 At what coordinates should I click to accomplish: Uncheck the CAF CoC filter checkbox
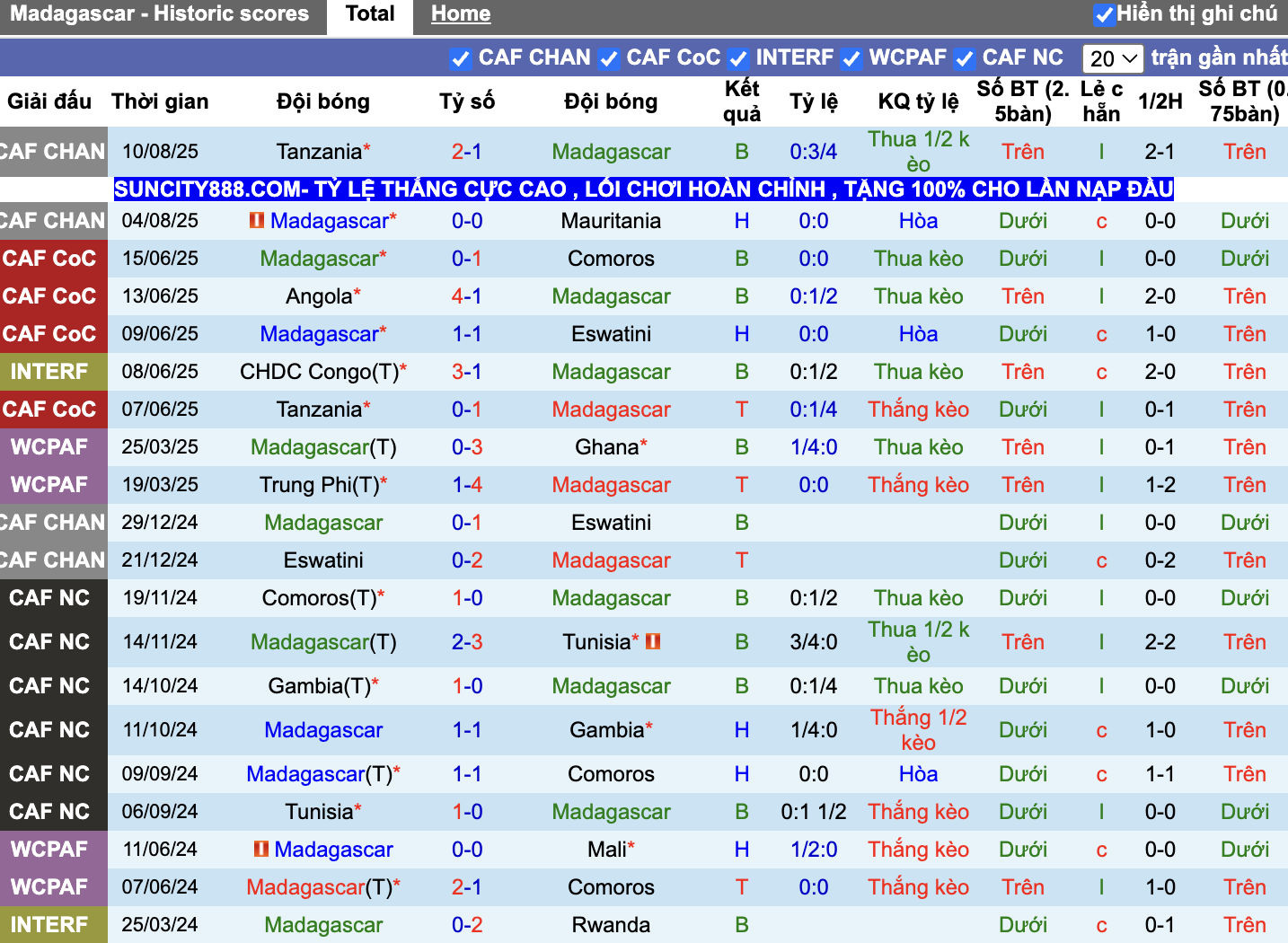coord(608,59)
